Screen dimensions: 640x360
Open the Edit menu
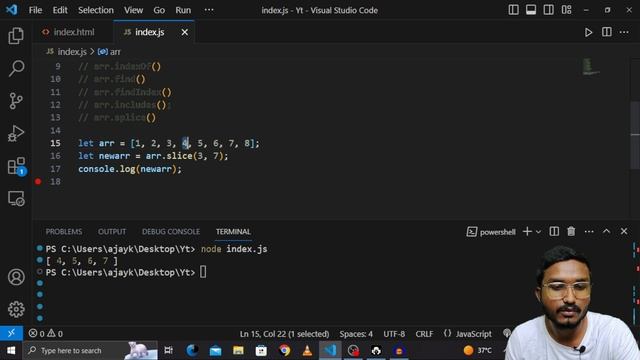(60, 10)
